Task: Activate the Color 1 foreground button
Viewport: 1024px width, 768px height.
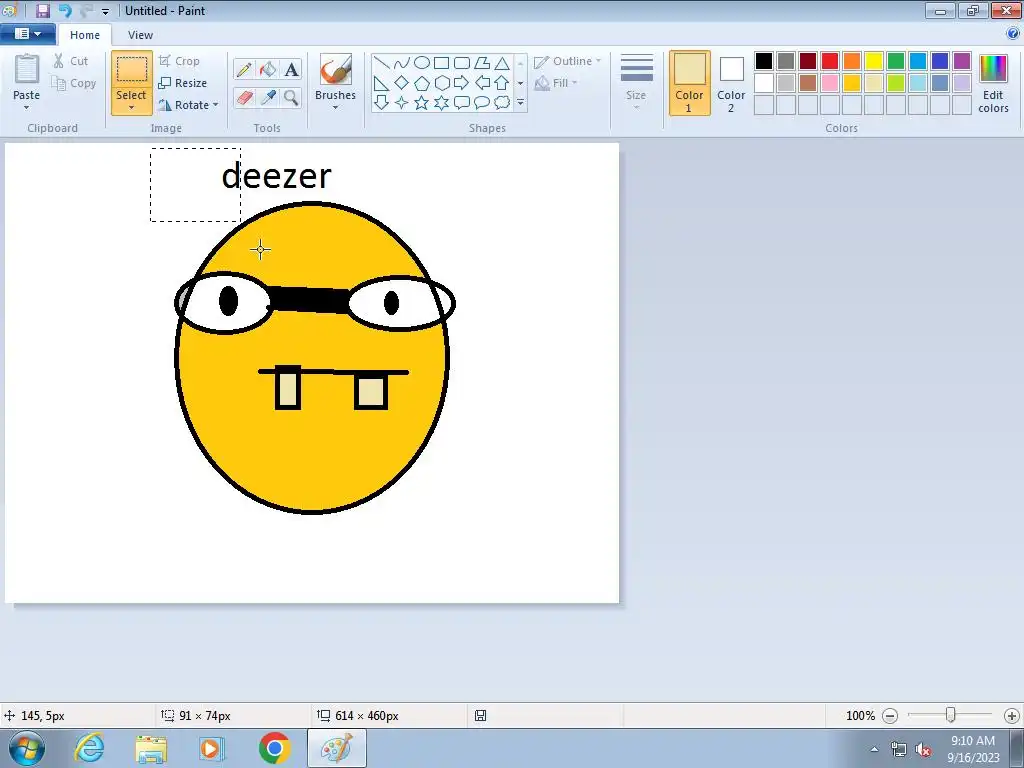Action: 689,84
